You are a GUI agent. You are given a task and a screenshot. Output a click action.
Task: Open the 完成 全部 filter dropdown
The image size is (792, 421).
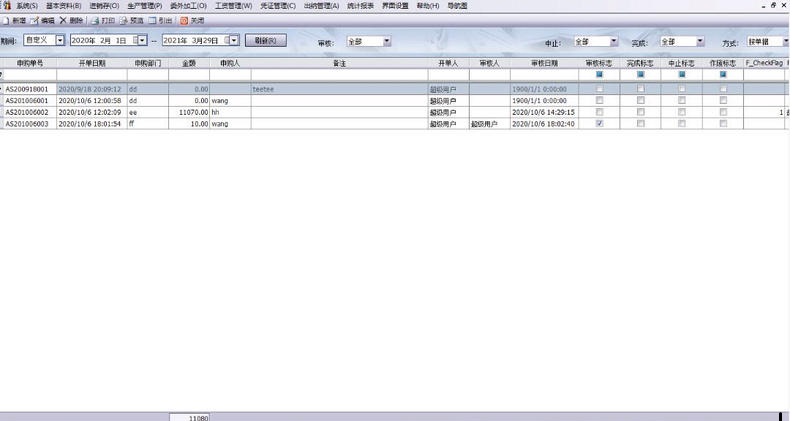coord(700,41)
